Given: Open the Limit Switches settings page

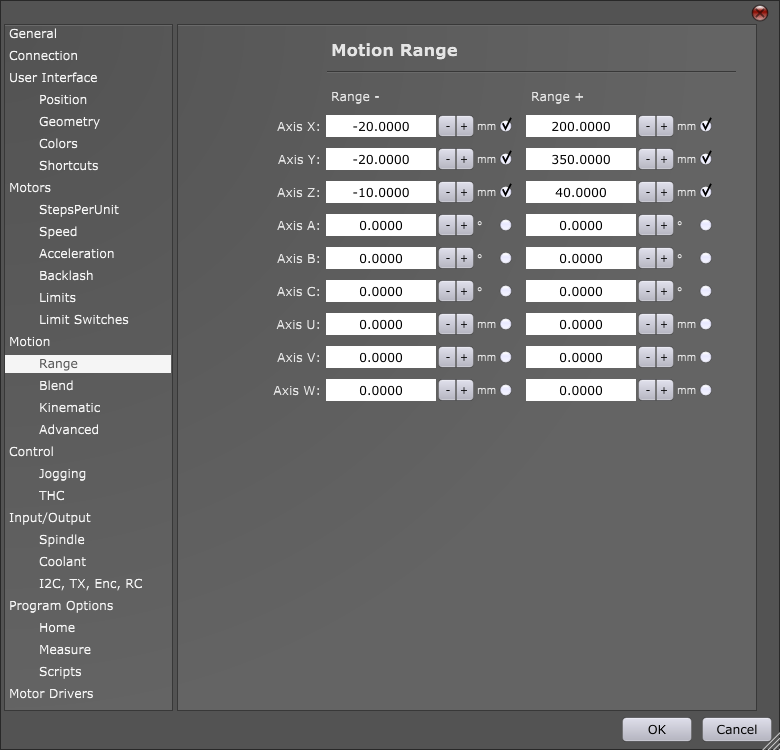Looking at the screenshot, I should point(83,320).
